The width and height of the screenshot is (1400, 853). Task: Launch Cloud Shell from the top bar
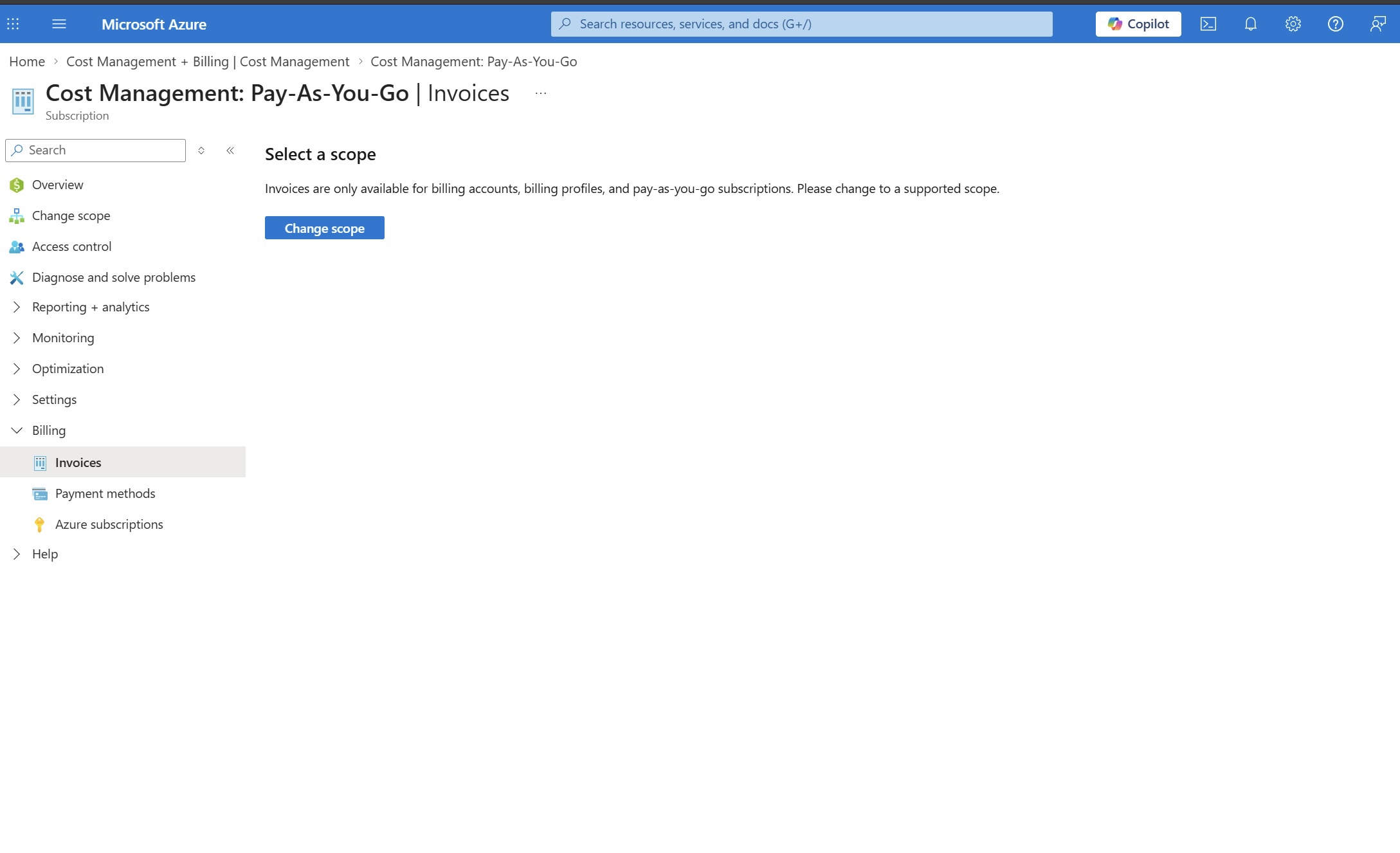click(x=1208, y=24)
